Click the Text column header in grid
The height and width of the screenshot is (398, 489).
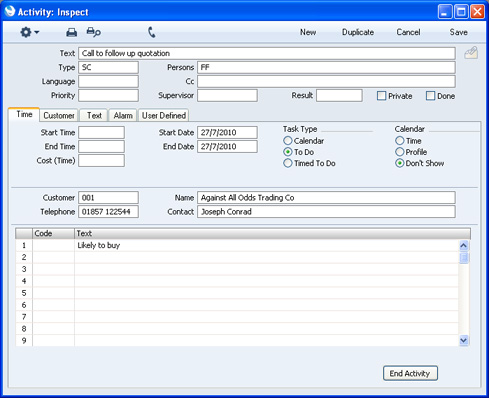point(272,233)
